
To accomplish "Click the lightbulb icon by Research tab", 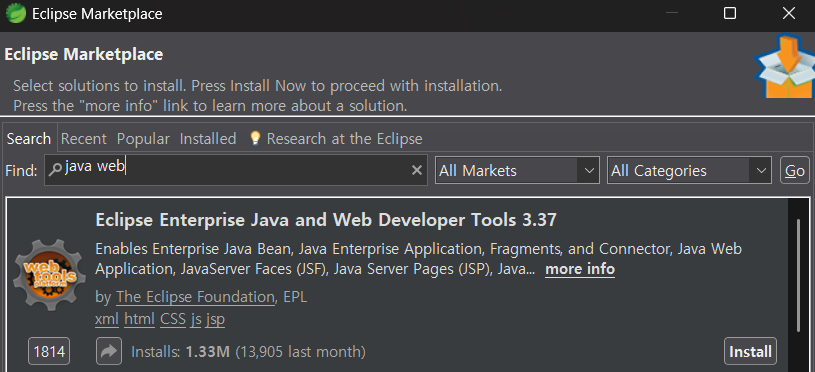I will [255, 138].
